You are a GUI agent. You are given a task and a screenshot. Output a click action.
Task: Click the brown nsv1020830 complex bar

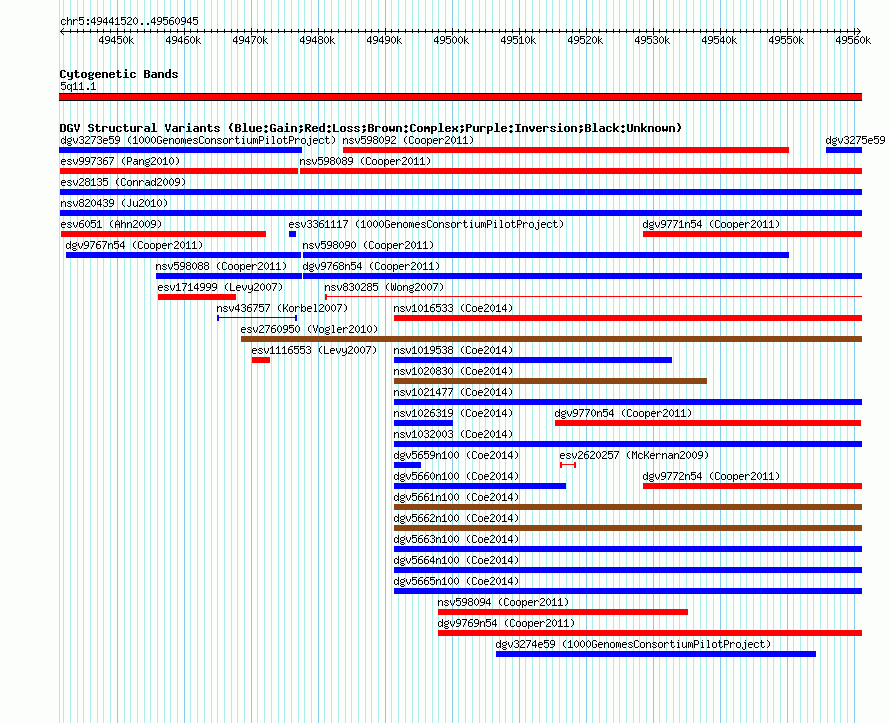point(551,381)
